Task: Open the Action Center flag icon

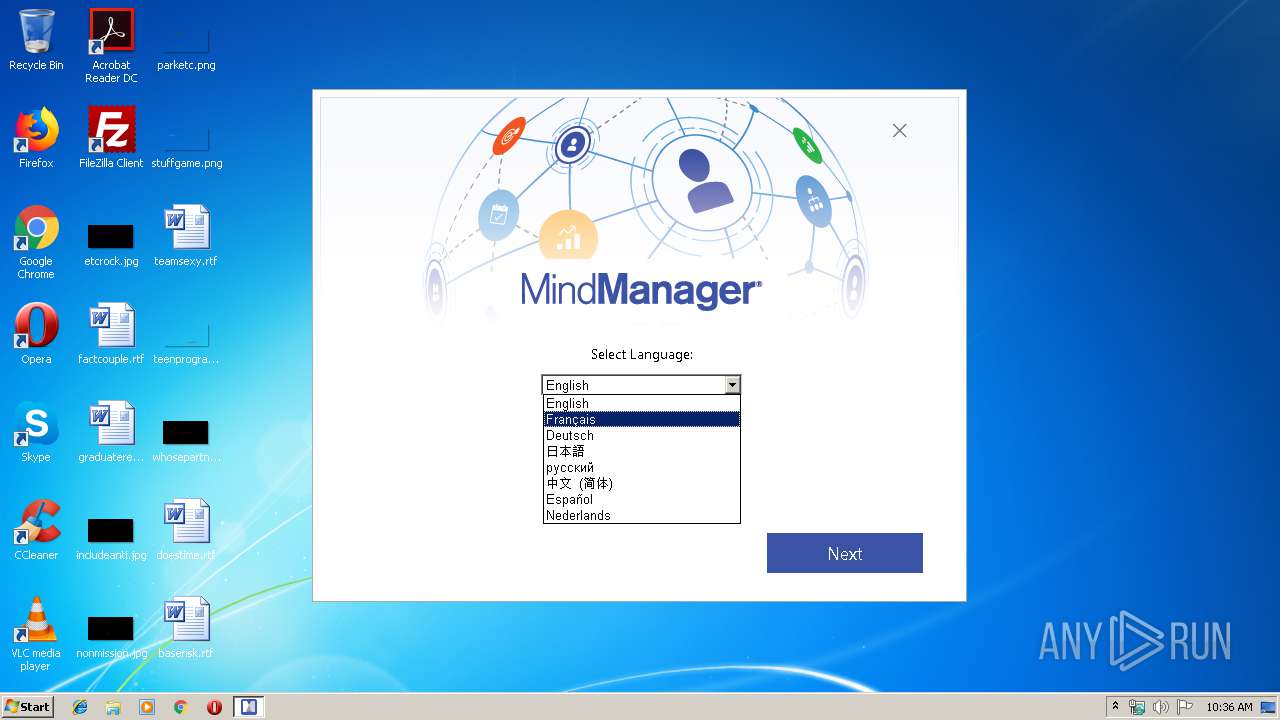Action: tap(1185, 707)
